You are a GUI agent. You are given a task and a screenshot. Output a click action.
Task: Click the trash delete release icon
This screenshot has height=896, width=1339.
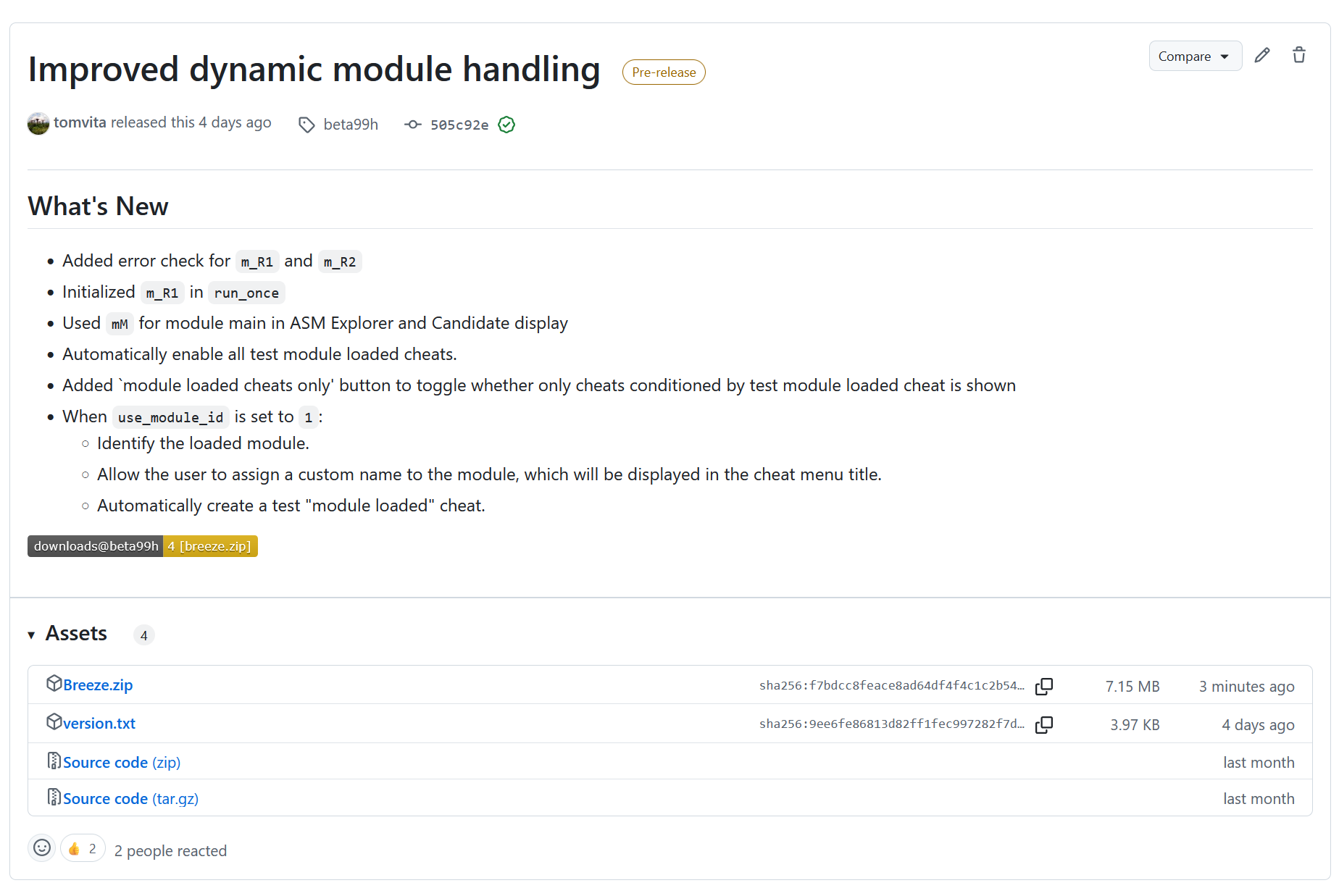pos(1299,56)
